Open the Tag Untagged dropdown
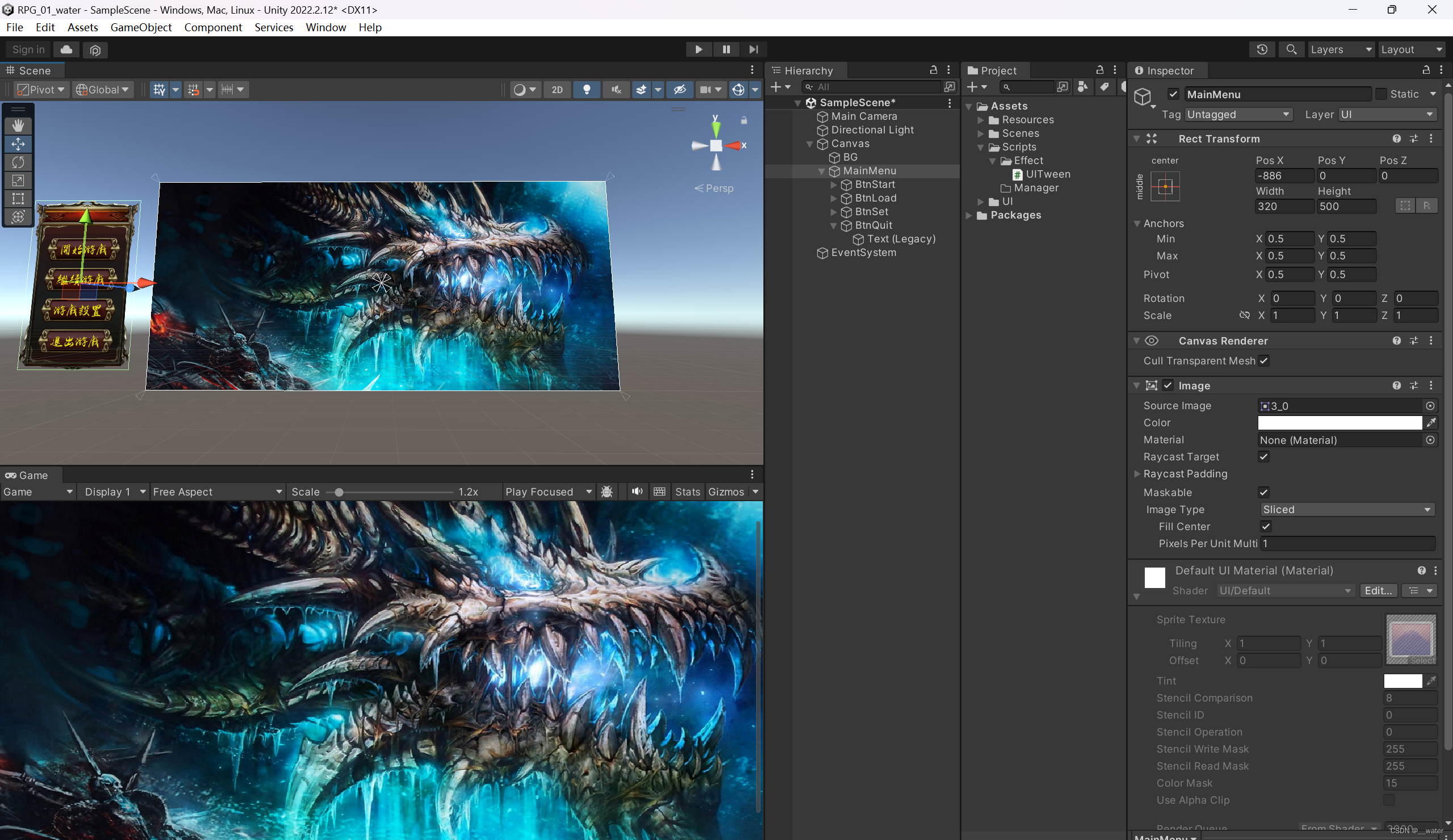Viewport: 1453px width, 840px height. 1238,115
